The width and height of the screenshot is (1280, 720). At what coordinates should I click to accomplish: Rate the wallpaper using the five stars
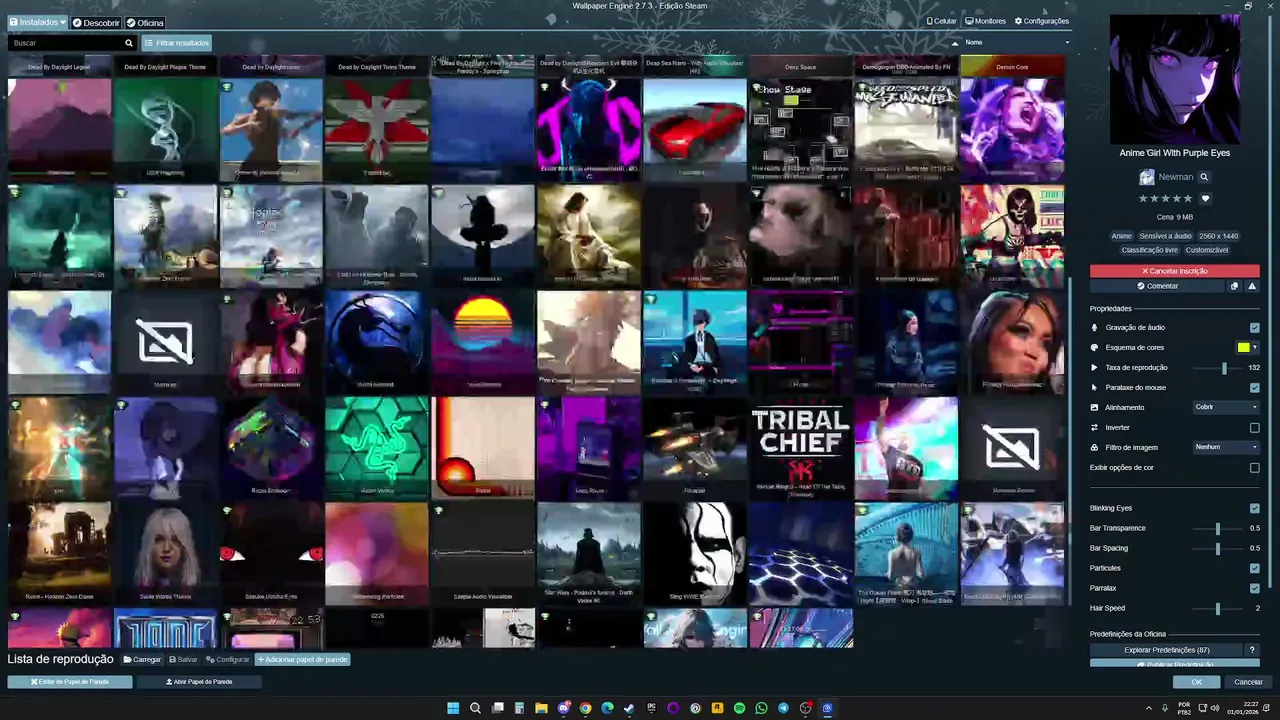coord(1165,199)
